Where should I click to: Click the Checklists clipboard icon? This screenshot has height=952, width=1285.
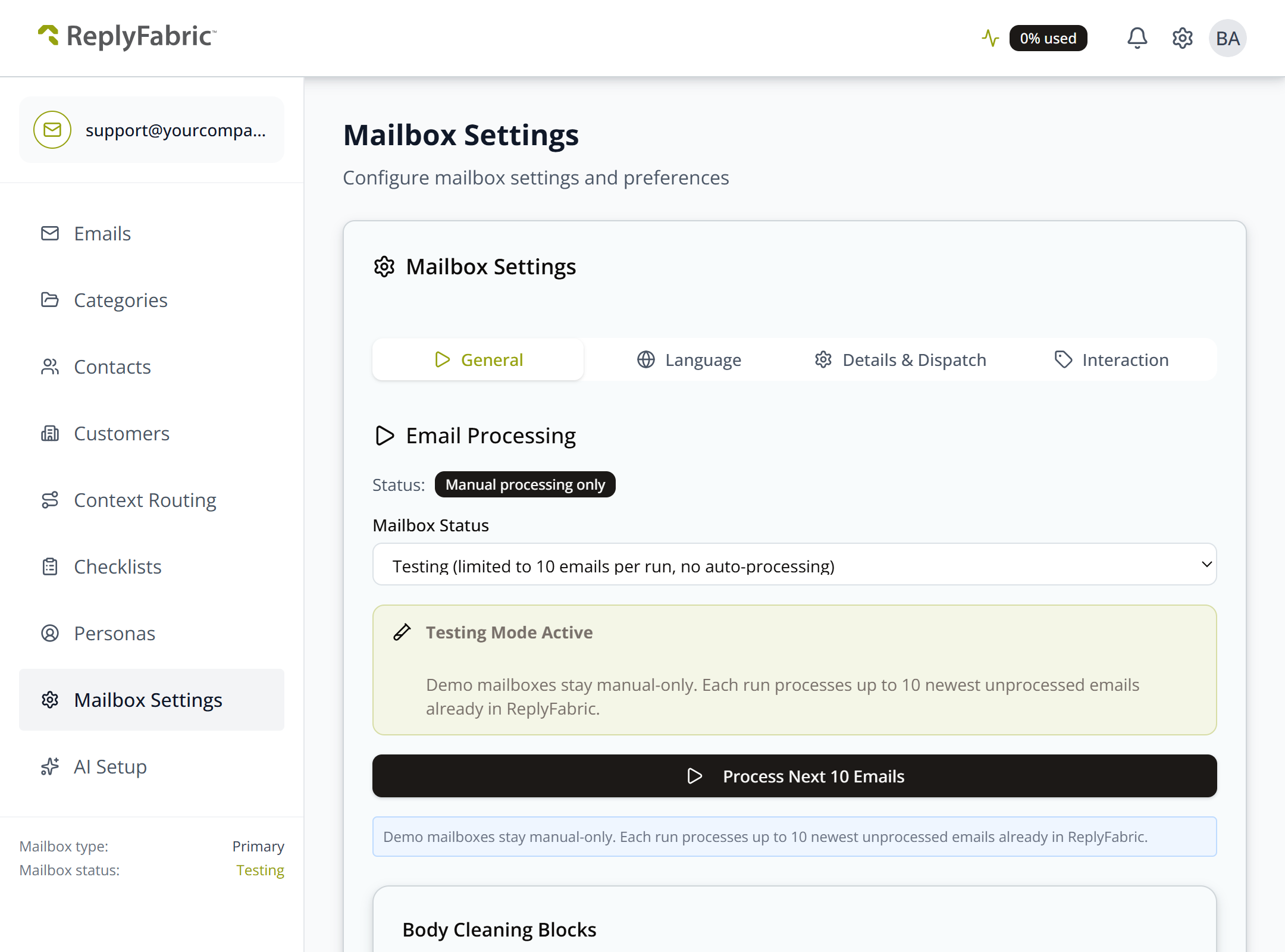pos(50,566)
